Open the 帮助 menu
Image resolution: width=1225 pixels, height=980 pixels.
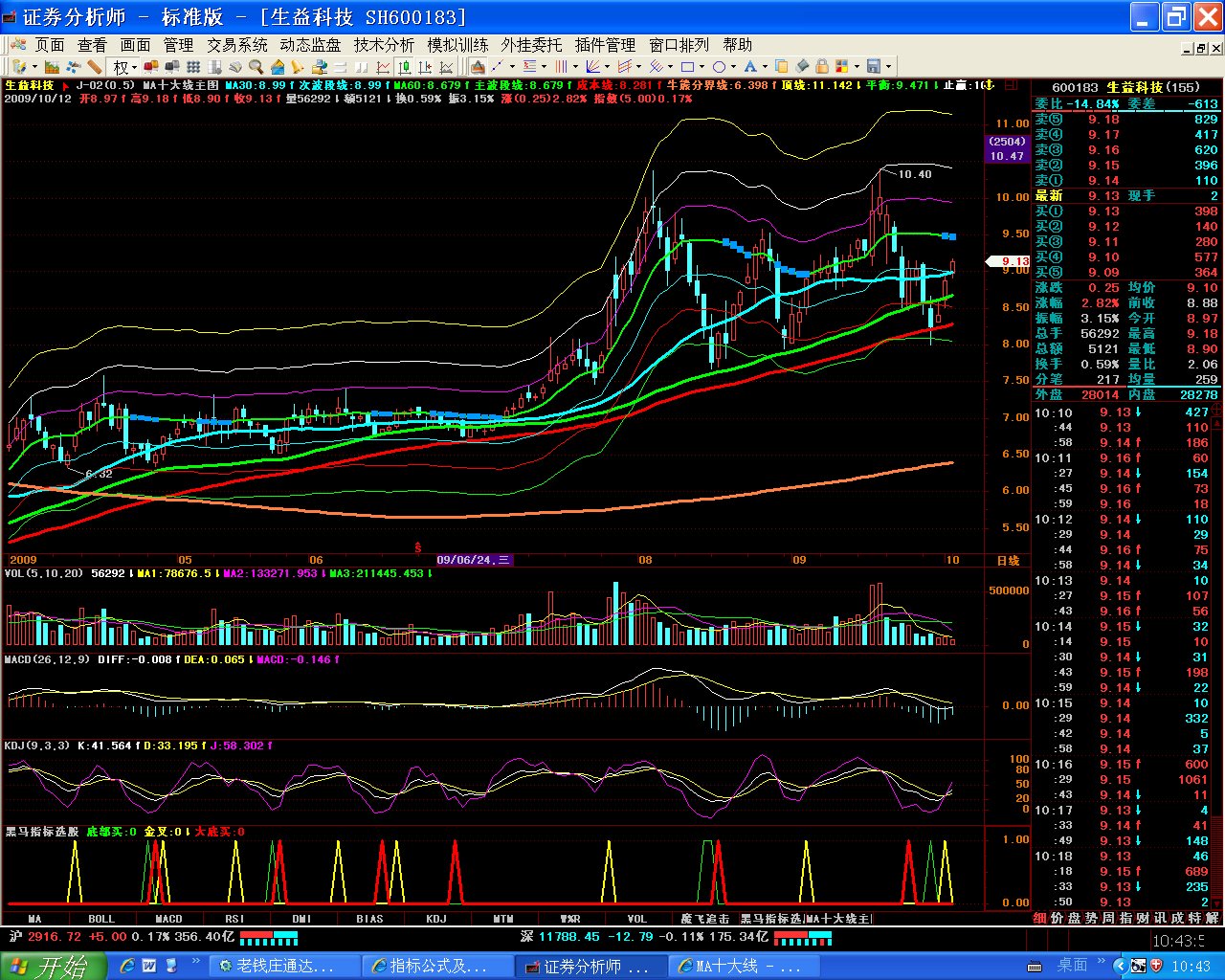click(738, 45)
